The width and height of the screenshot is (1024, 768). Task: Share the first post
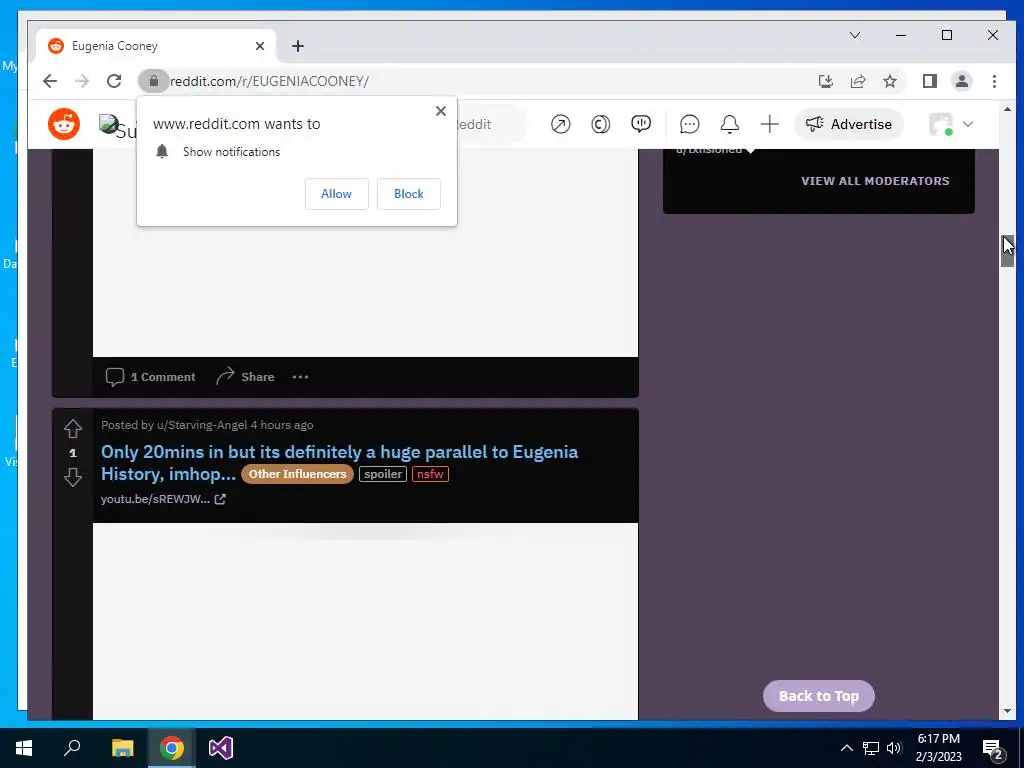point(245,377)
